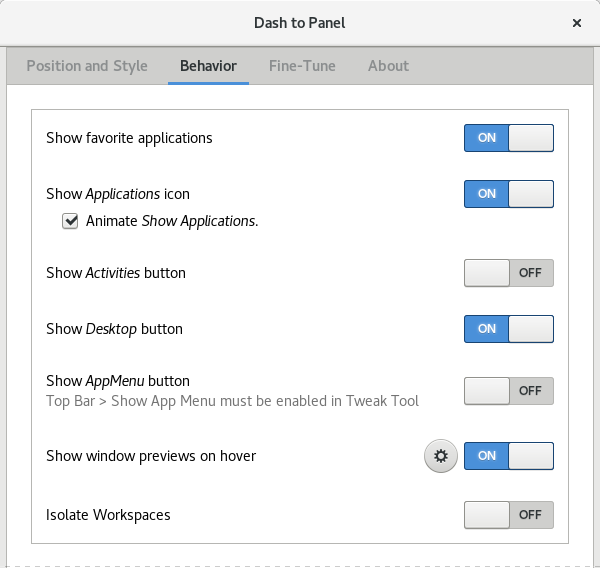
Task: Close the Dash to Panel window
Action: [577, 22]
